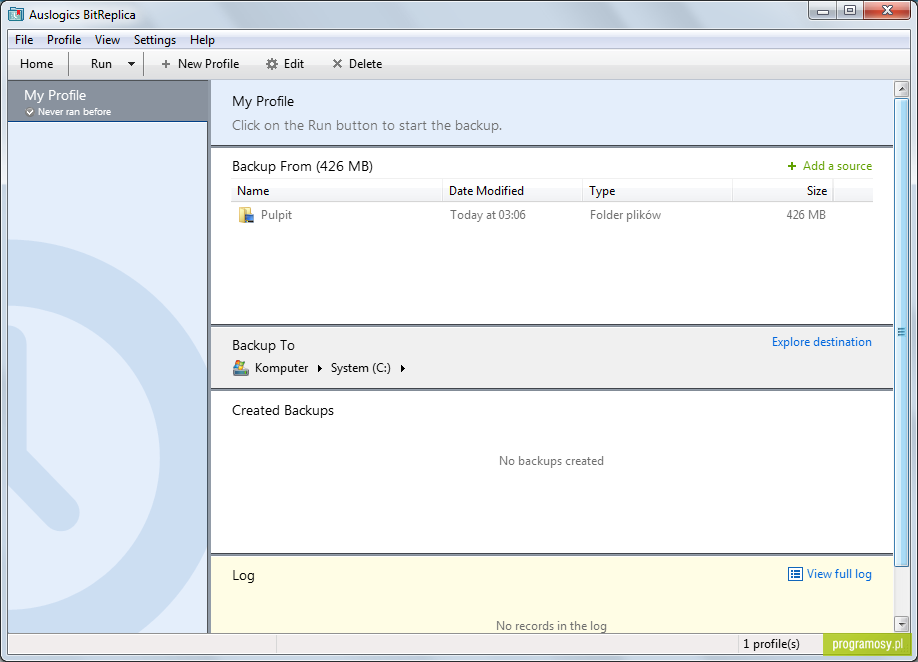Click the gear icon beside Edit
The height and width of the screenshot is (662, 918).
(272, 64)
